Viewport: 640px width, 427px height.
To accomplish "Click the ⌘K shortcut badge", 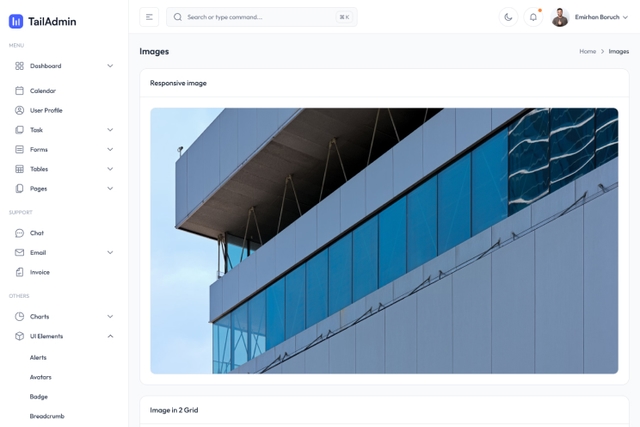I will pos(344,17).
